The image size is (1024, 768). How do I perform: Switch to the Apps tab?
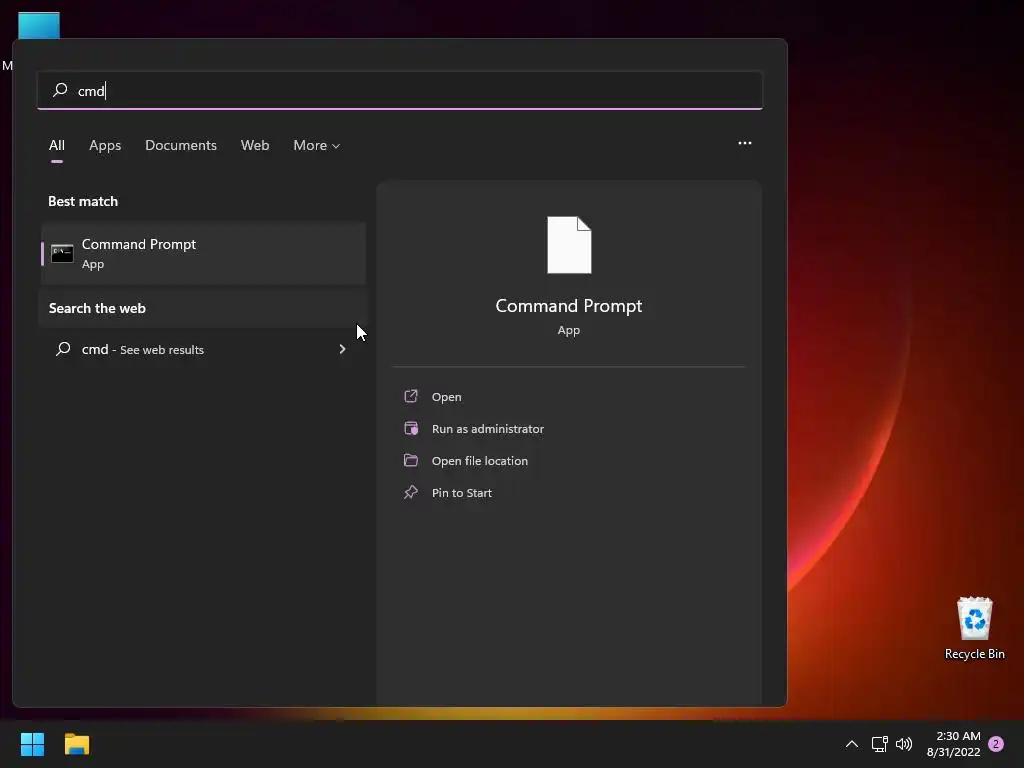point(105,145)
